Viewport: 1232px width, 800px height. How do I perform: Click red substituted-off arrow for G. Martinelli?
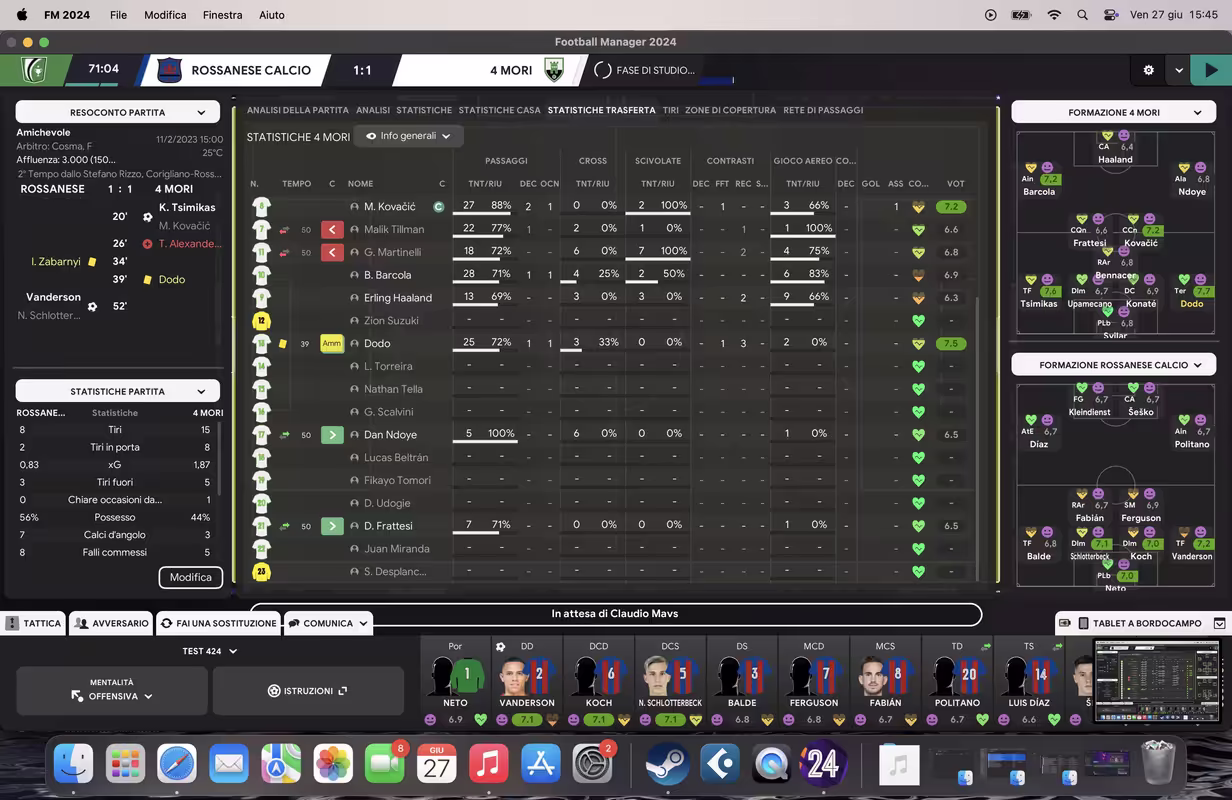[x=332, y=252]
